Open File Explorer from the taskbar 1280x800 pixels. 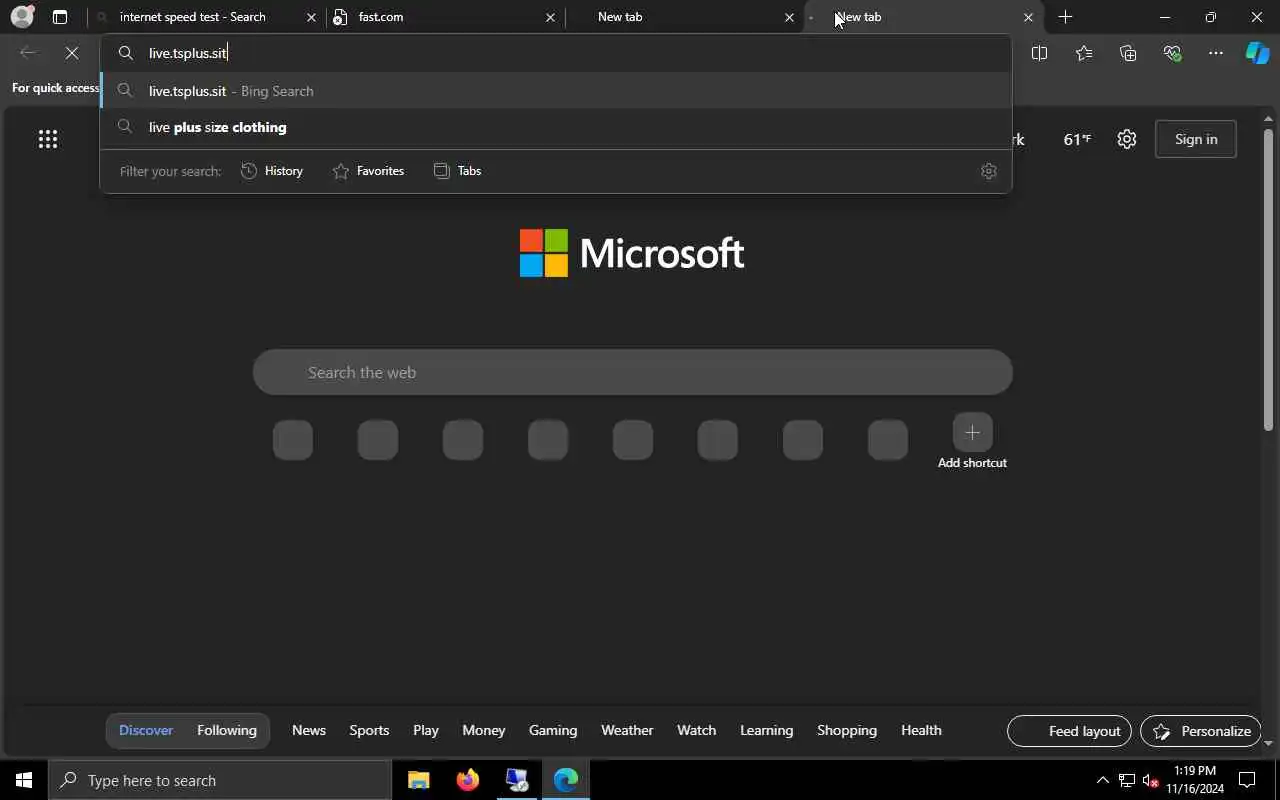pos(419,780)
